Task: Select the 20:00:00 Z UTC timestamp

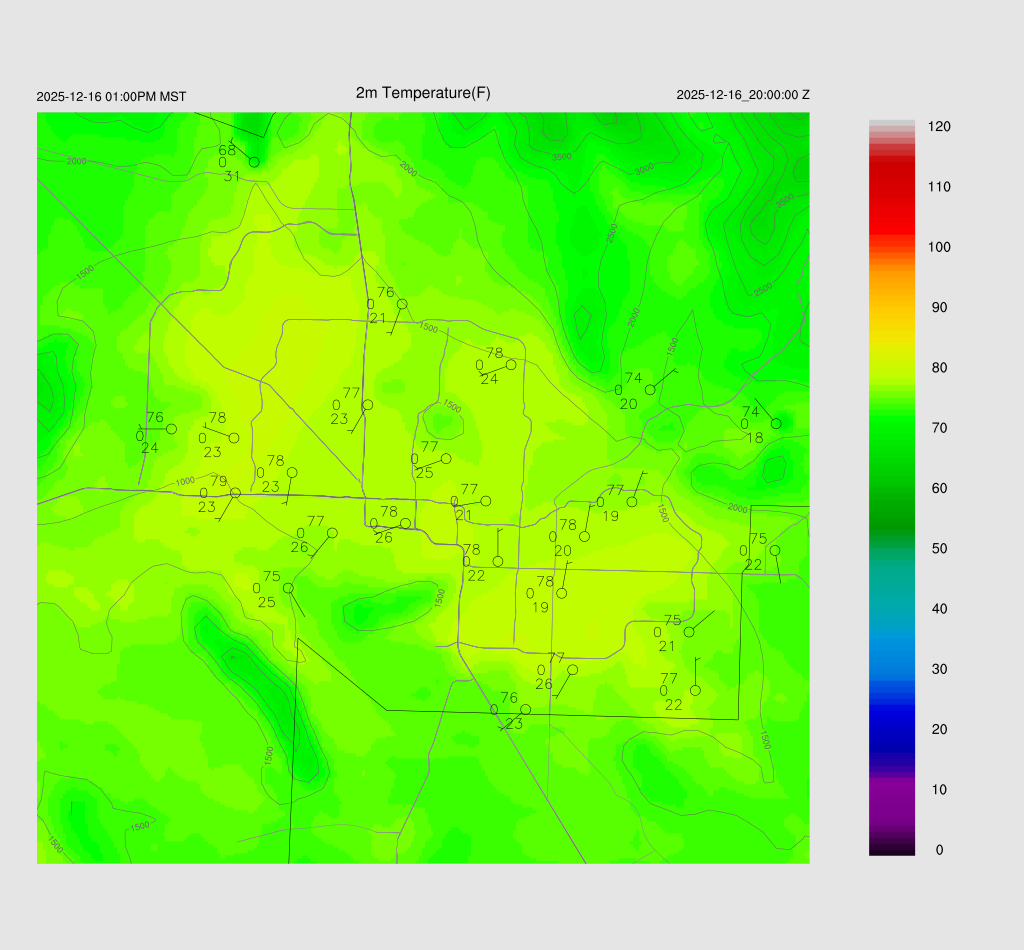Action: point(743,95)
